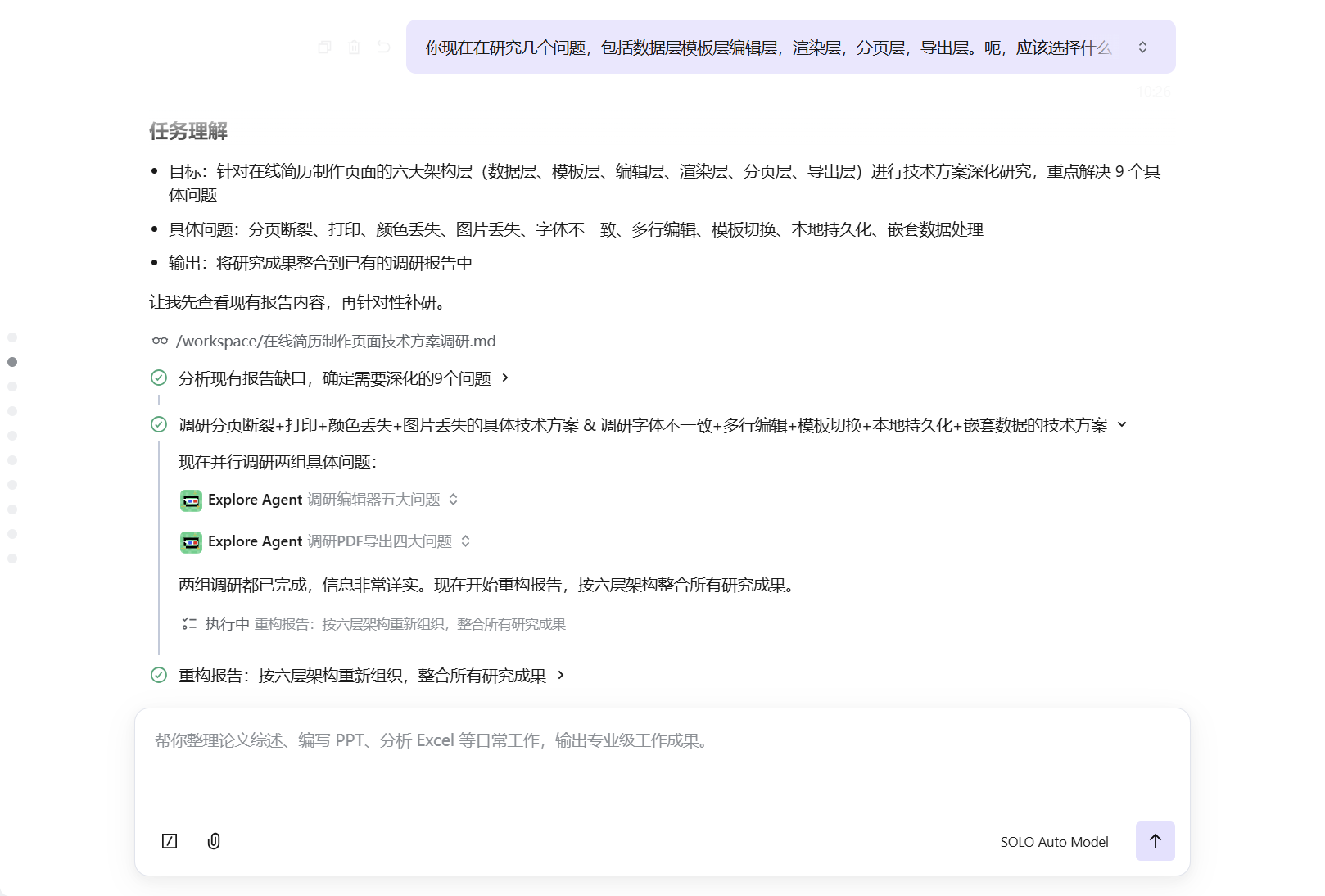The height and width of the screenshot is (896, 1325).
Task: Click the delete message trash icon
Action: pyautogui.click(x=354, y=48)
